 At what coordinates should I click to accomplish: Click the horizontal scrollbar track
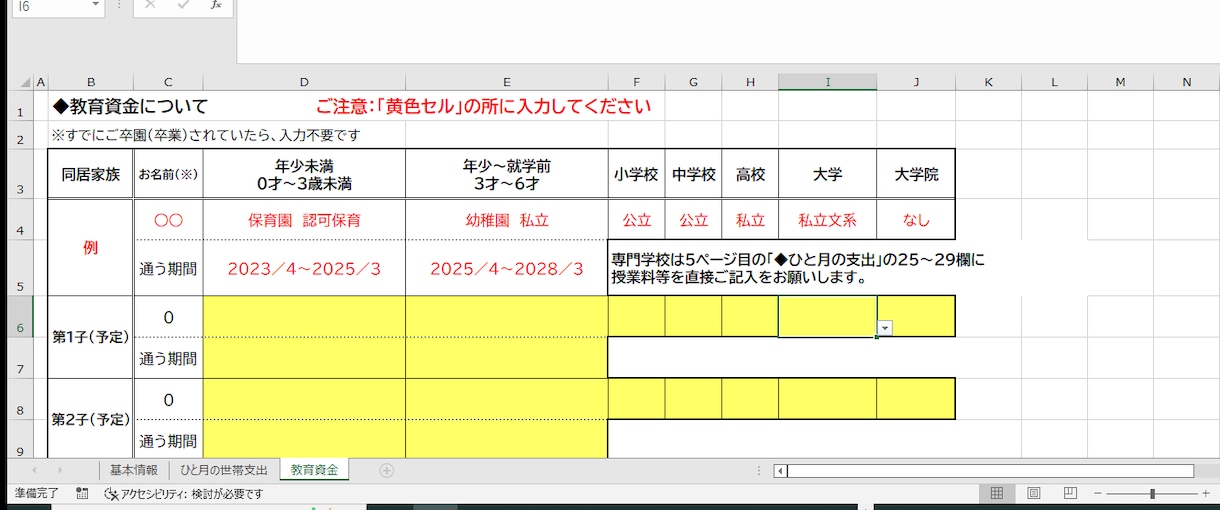[x=990, y=471]
